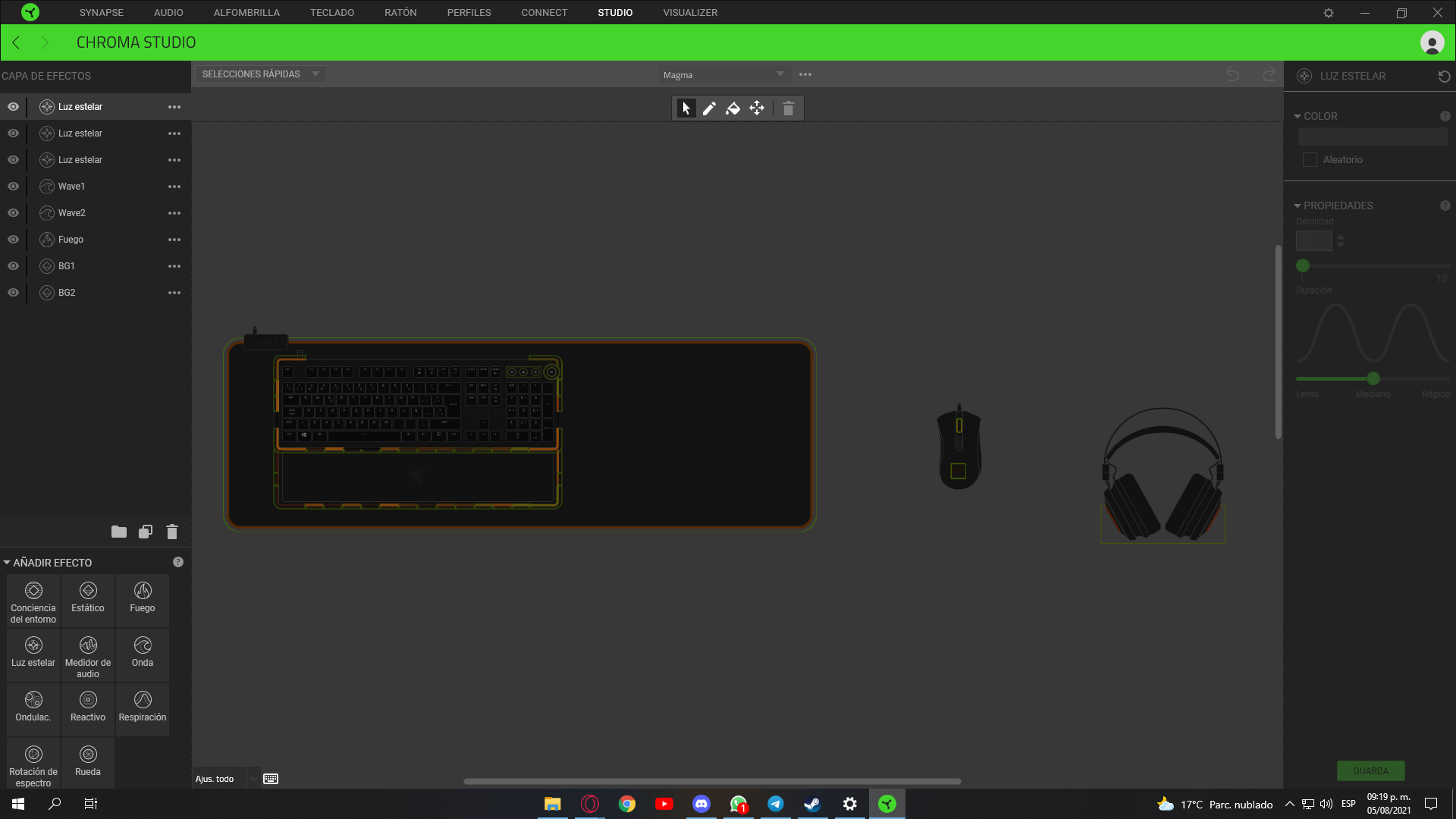Open options menu for Fuego layer

174,240
